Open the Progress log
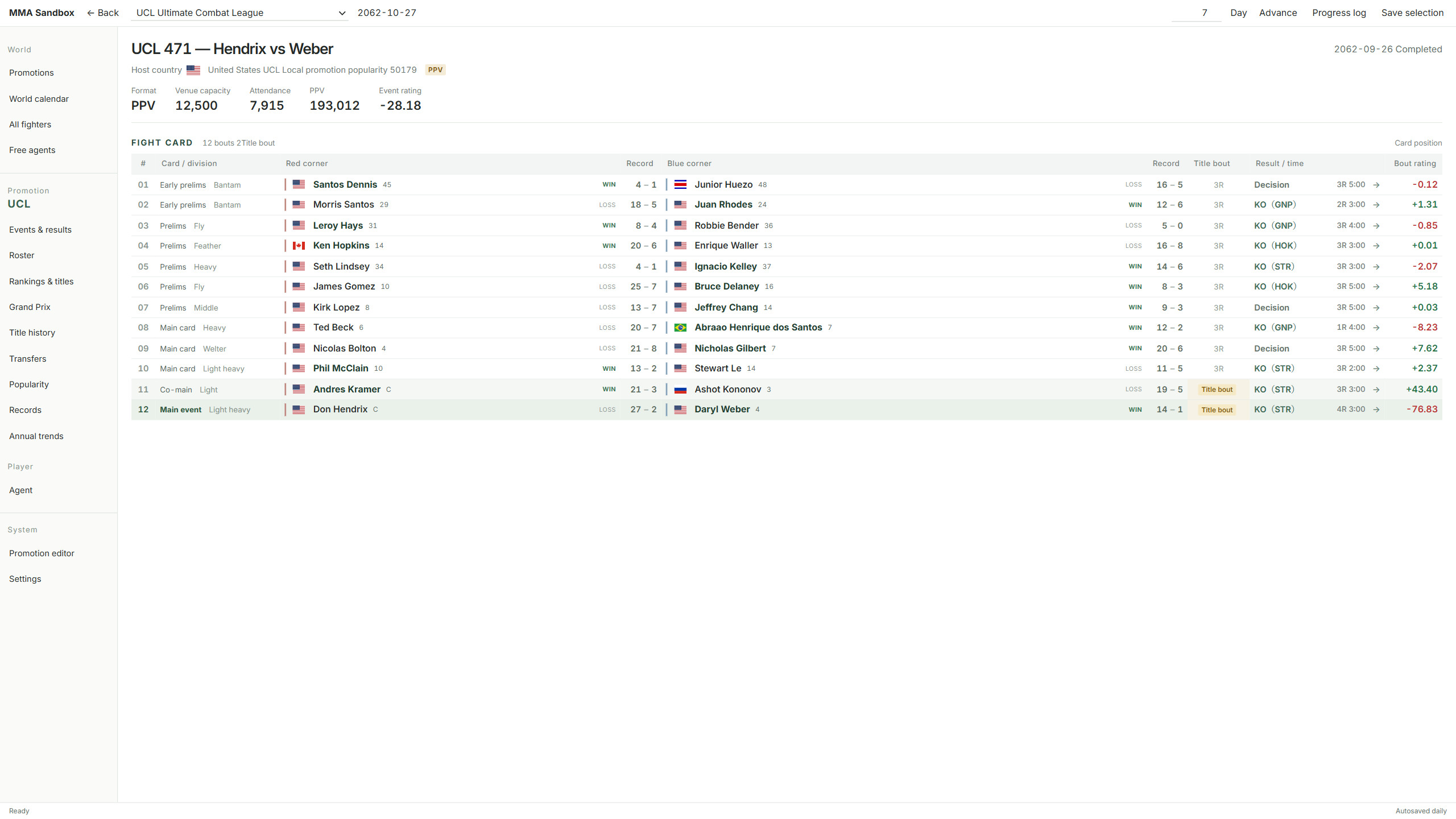Screen dimensions: 1456x819 (1339, 13)
